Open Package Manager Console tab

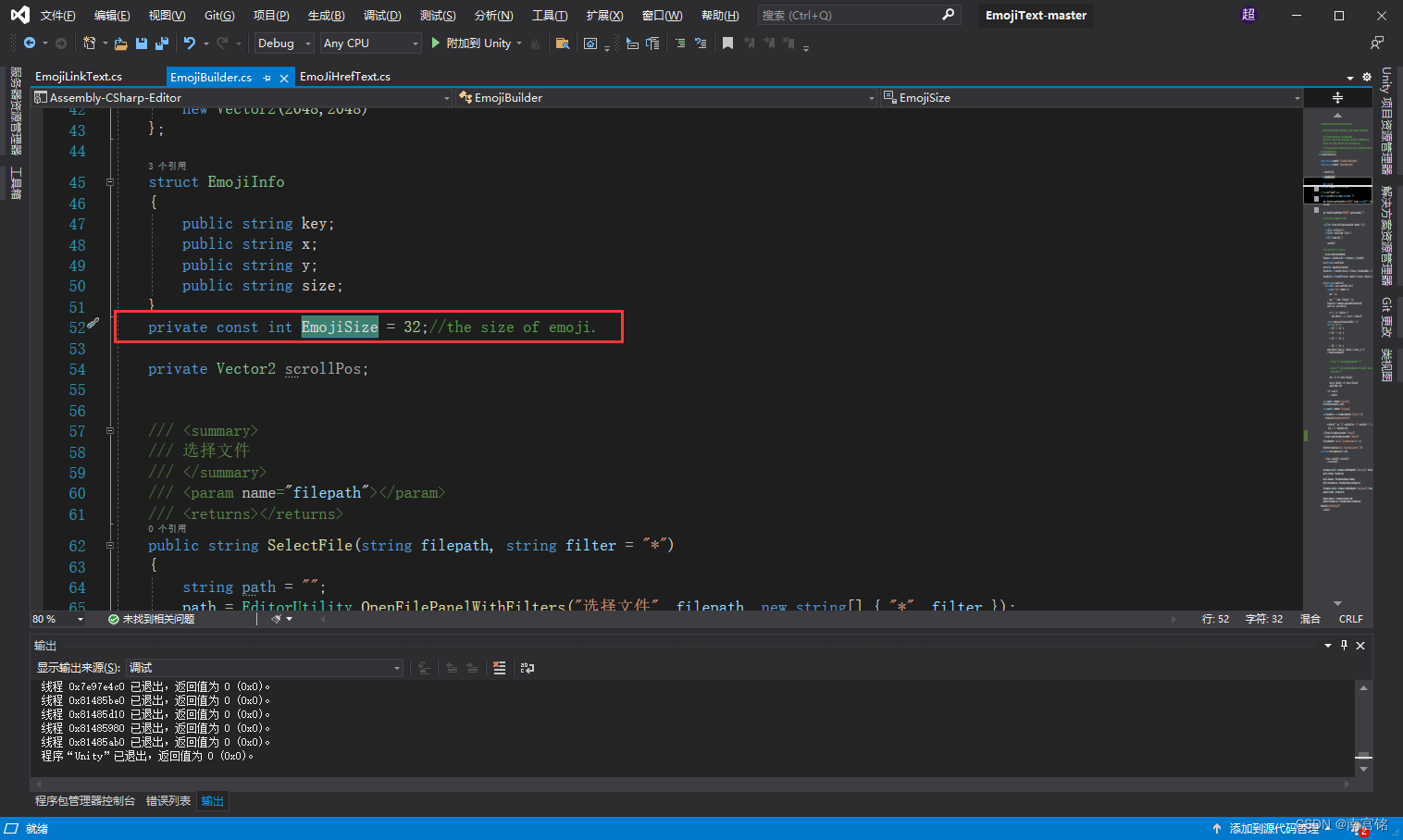pos(85,801)
